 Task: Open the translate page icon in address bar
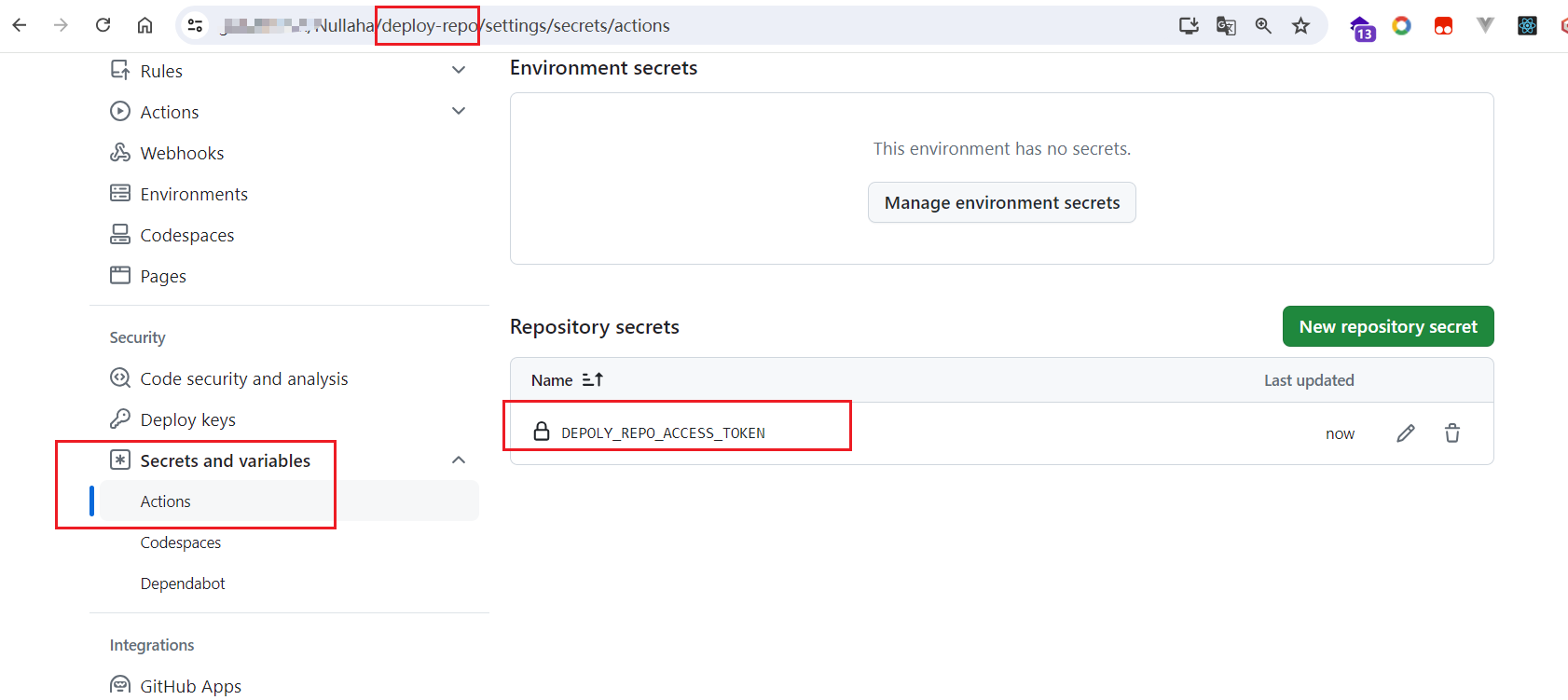[x=1226, y=26]
